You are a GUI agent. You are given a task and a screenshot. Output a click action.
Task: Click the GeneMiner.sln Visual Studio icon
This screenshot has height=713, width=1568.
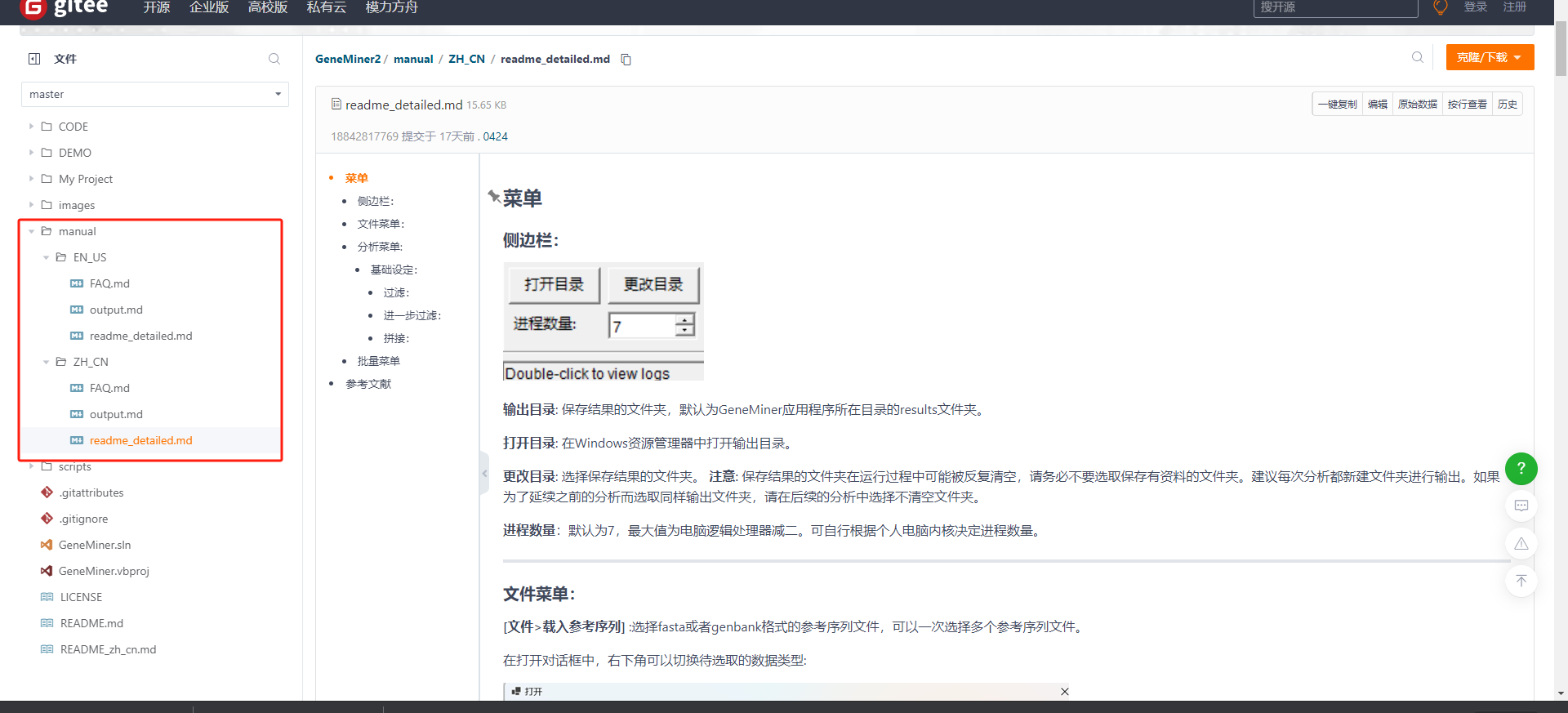47,545
